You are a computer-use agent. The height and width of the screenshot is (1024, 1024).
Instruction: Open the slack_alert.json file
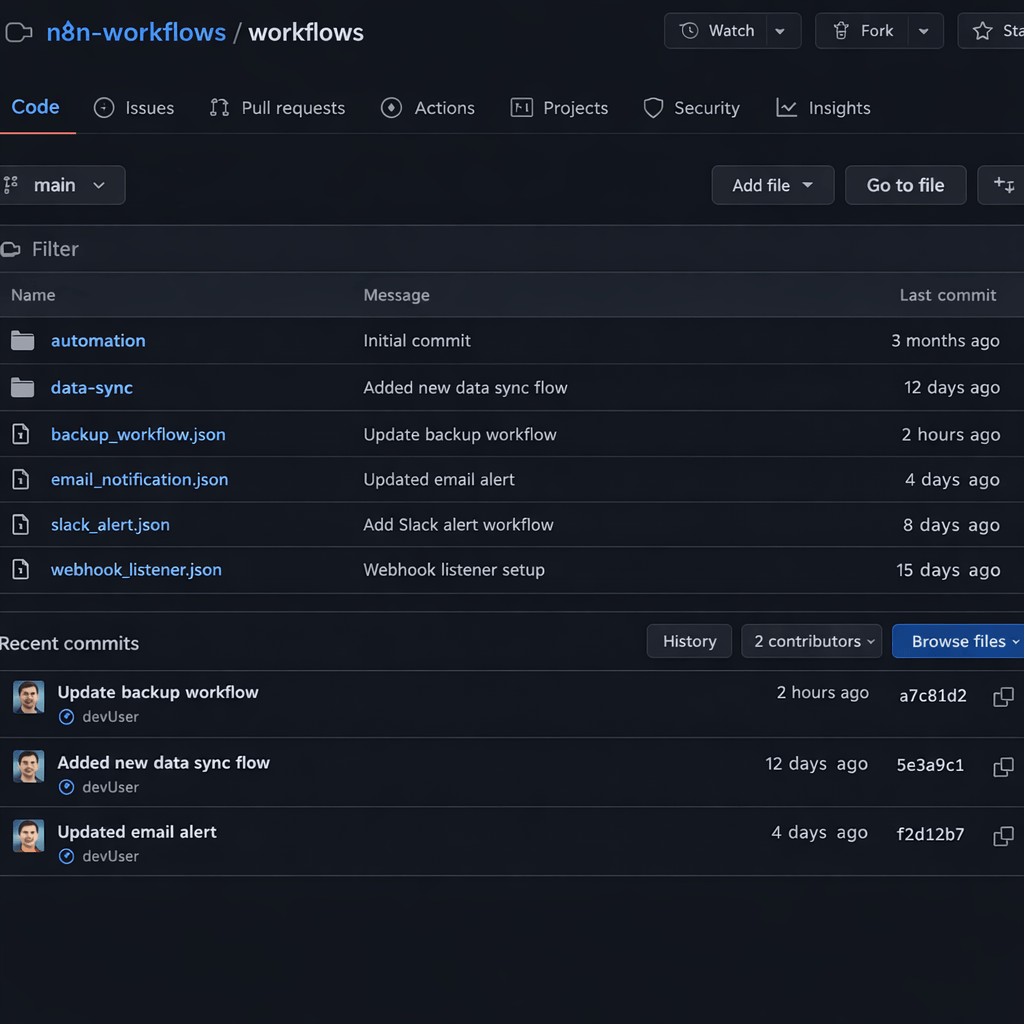(110, 524)
